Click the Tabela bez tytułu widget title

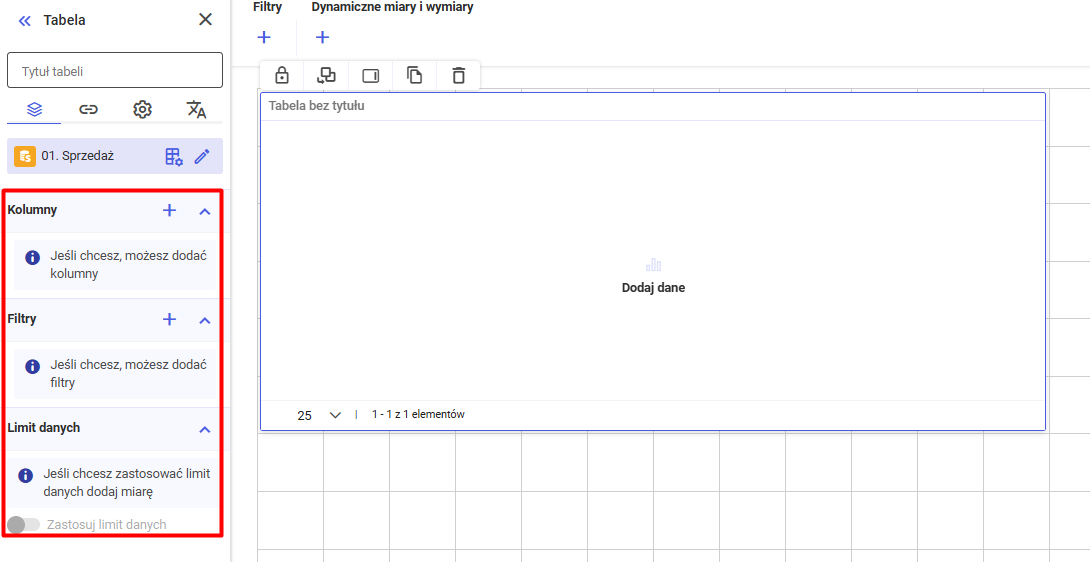[x=317, y=106]
